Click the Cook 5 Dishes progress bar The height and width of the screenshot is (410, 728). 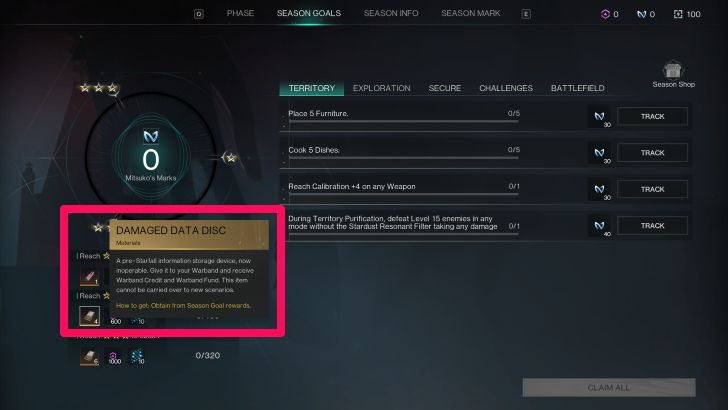tap(403, 158)
